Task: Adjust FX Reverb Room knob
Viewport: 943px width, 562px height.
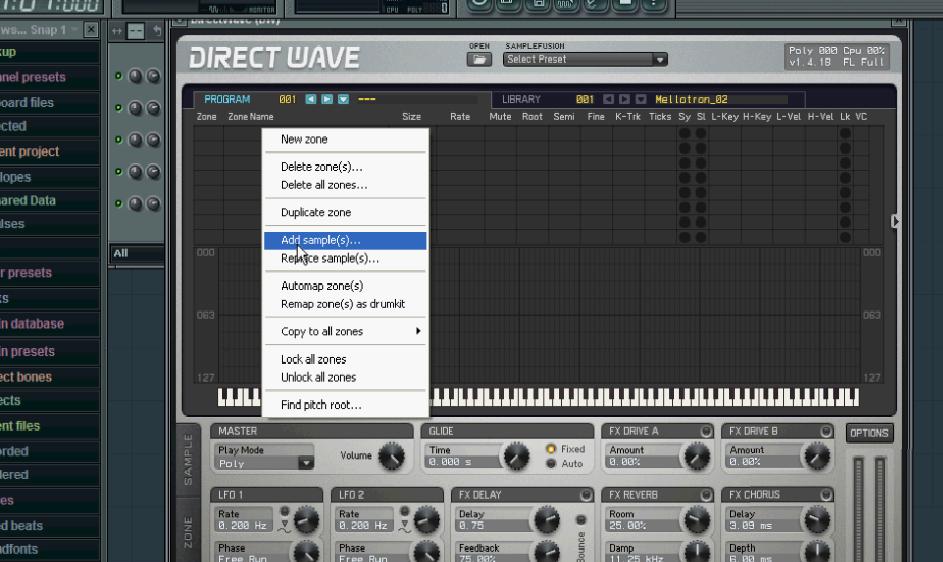Action: click(697, 520)
